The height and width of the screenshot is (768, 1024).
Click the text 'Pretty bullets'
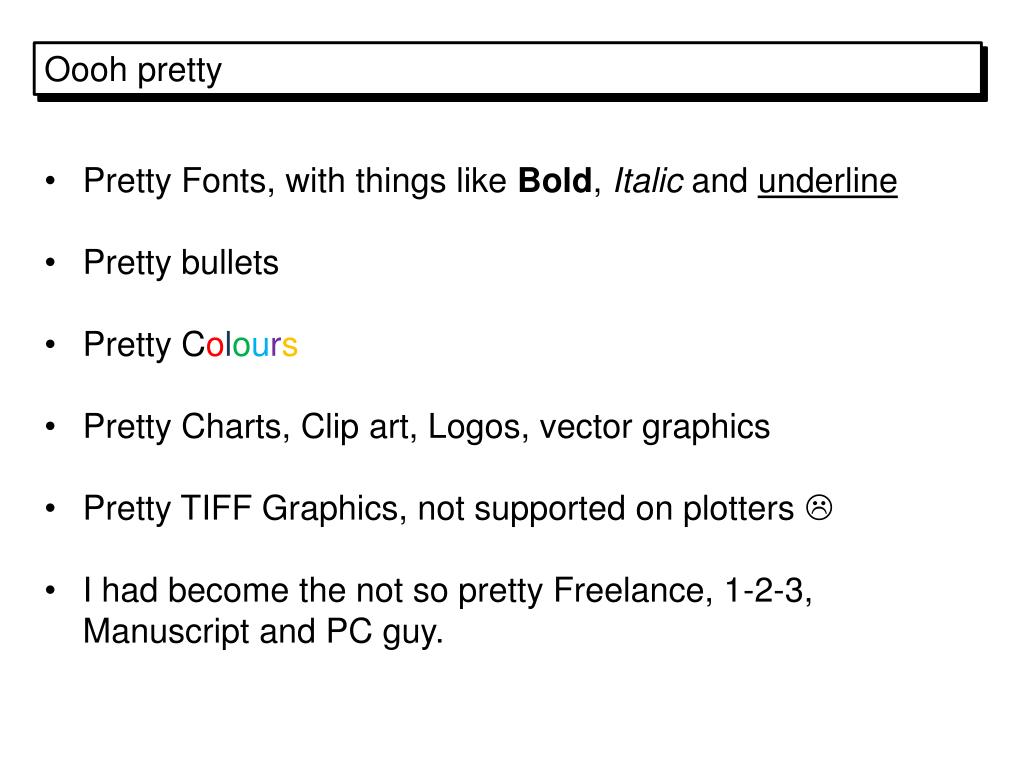[181, 263]
